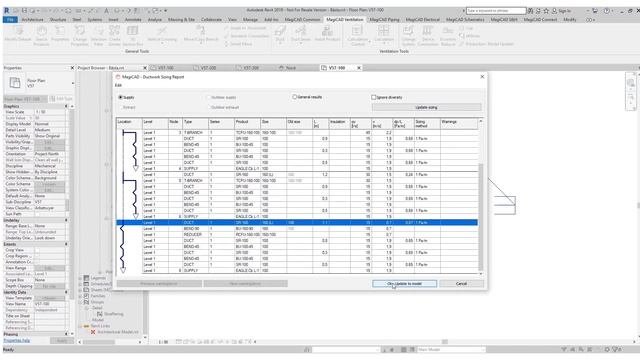This screenshot has width=640, height=360.
Task: Open quick access toolbar customize dropdown
Action: pyautogui.click(x=166, y=11)
